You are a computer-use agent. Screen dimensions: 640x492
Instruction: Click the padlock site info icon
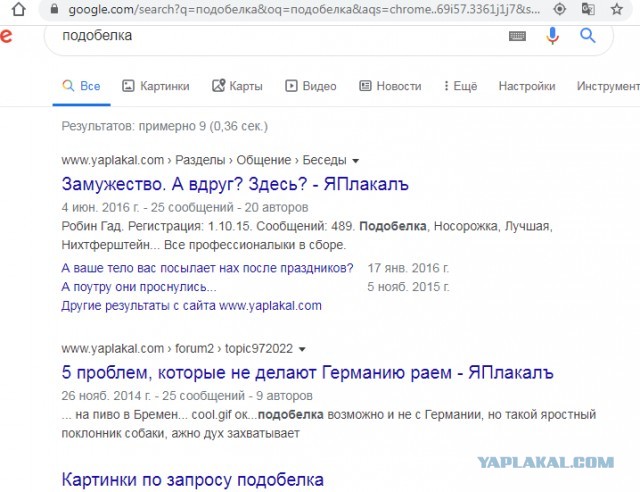pyautogui.click(x=54, y=9)
